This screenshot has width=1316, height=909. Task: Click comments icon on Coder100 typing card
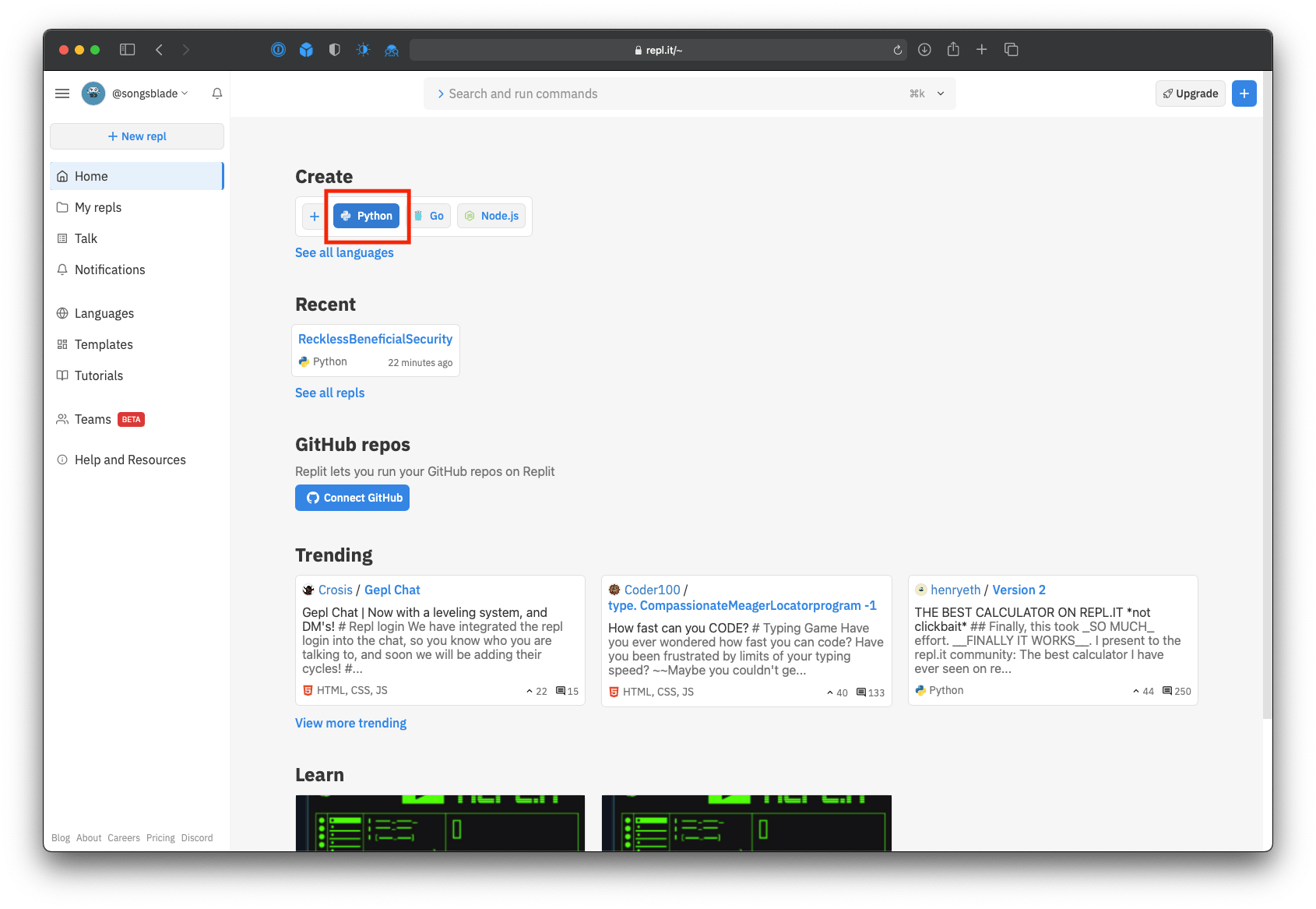(861, 692)
